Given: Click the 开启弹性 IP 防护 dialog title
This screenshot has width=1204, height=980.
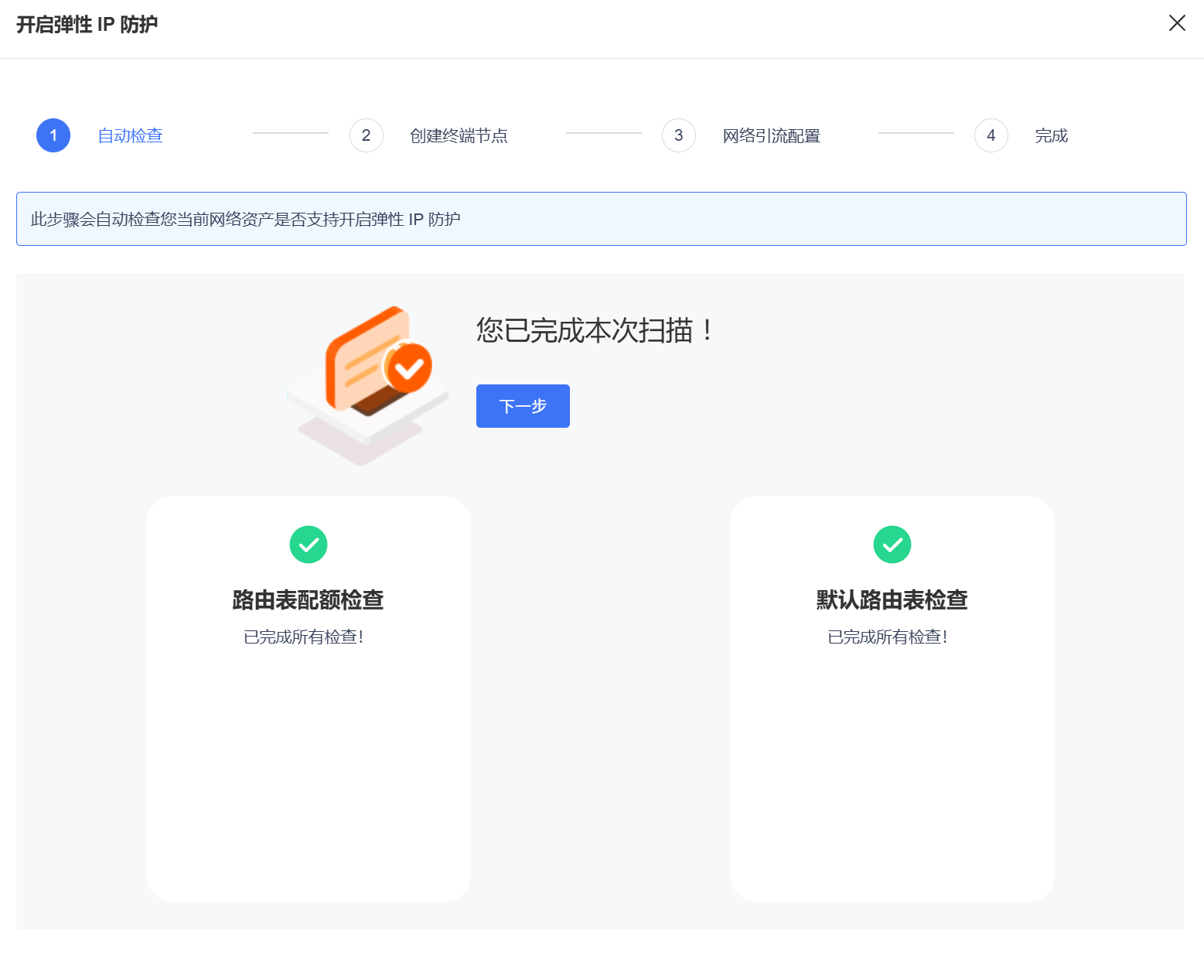Looking at the screenshot, I should click(87, 25).
